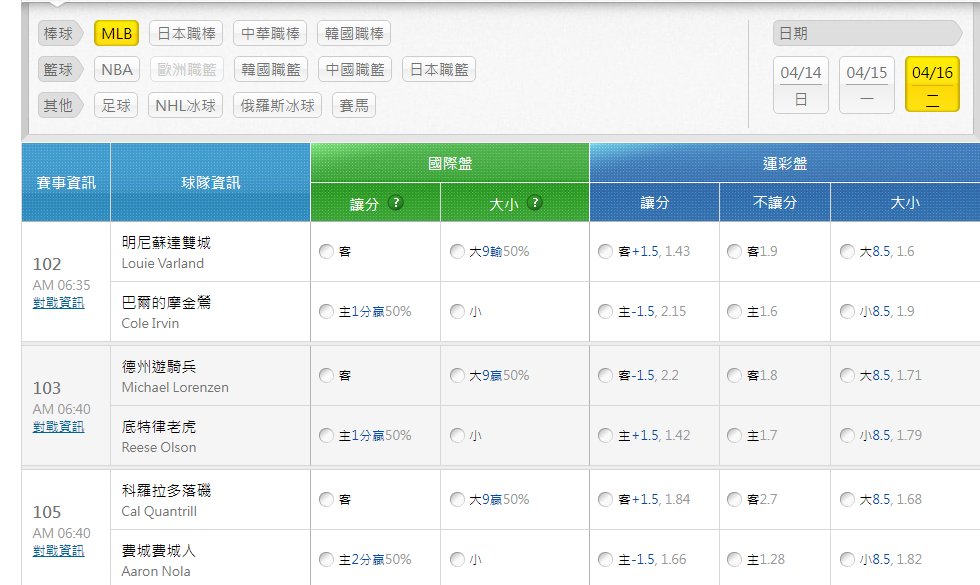The width and height of the screenshot is (980, 585).
Task: Click pitcher name Aaron Nola
Action: (156, 571)
